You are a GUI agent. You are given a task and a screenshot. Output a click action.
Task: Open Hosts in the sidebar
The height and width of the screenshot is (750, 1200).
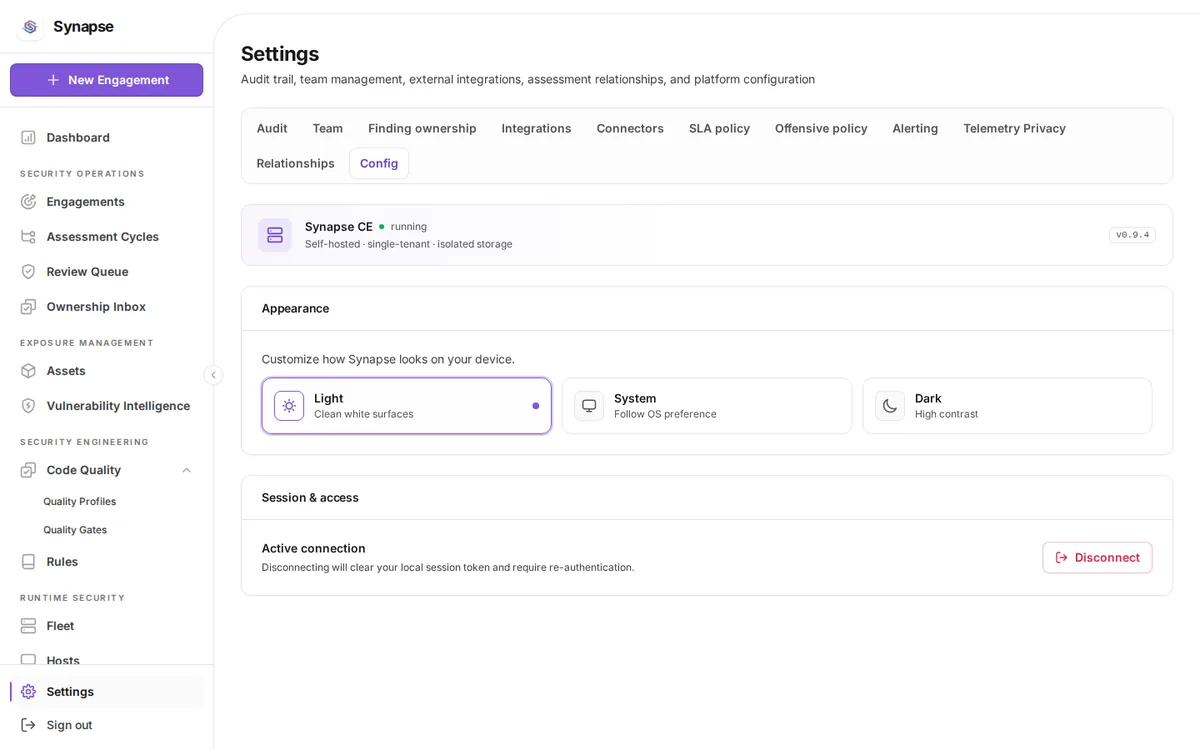107,658
